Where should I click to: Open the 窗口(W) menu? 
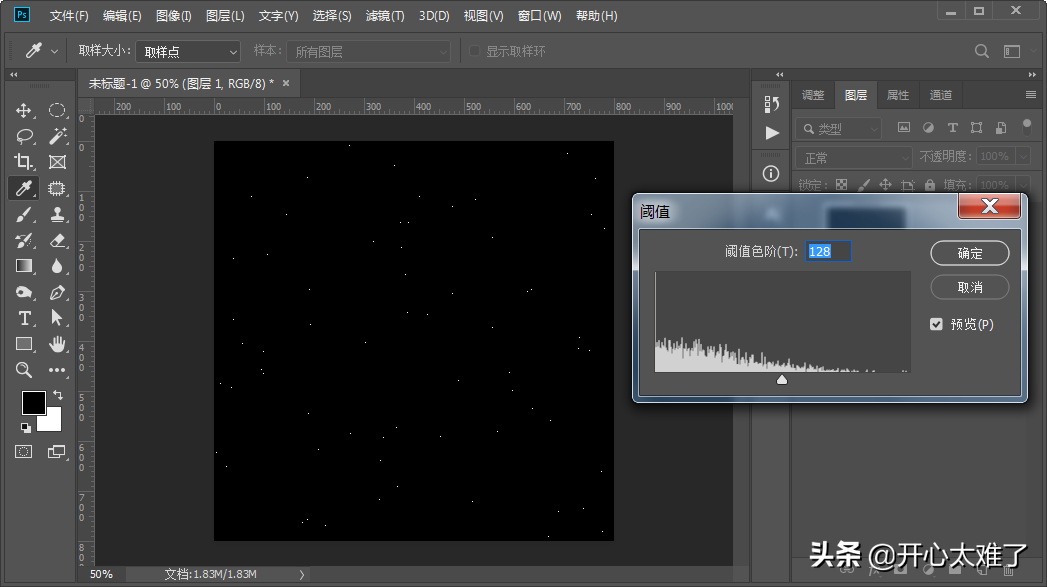point(540,15)
